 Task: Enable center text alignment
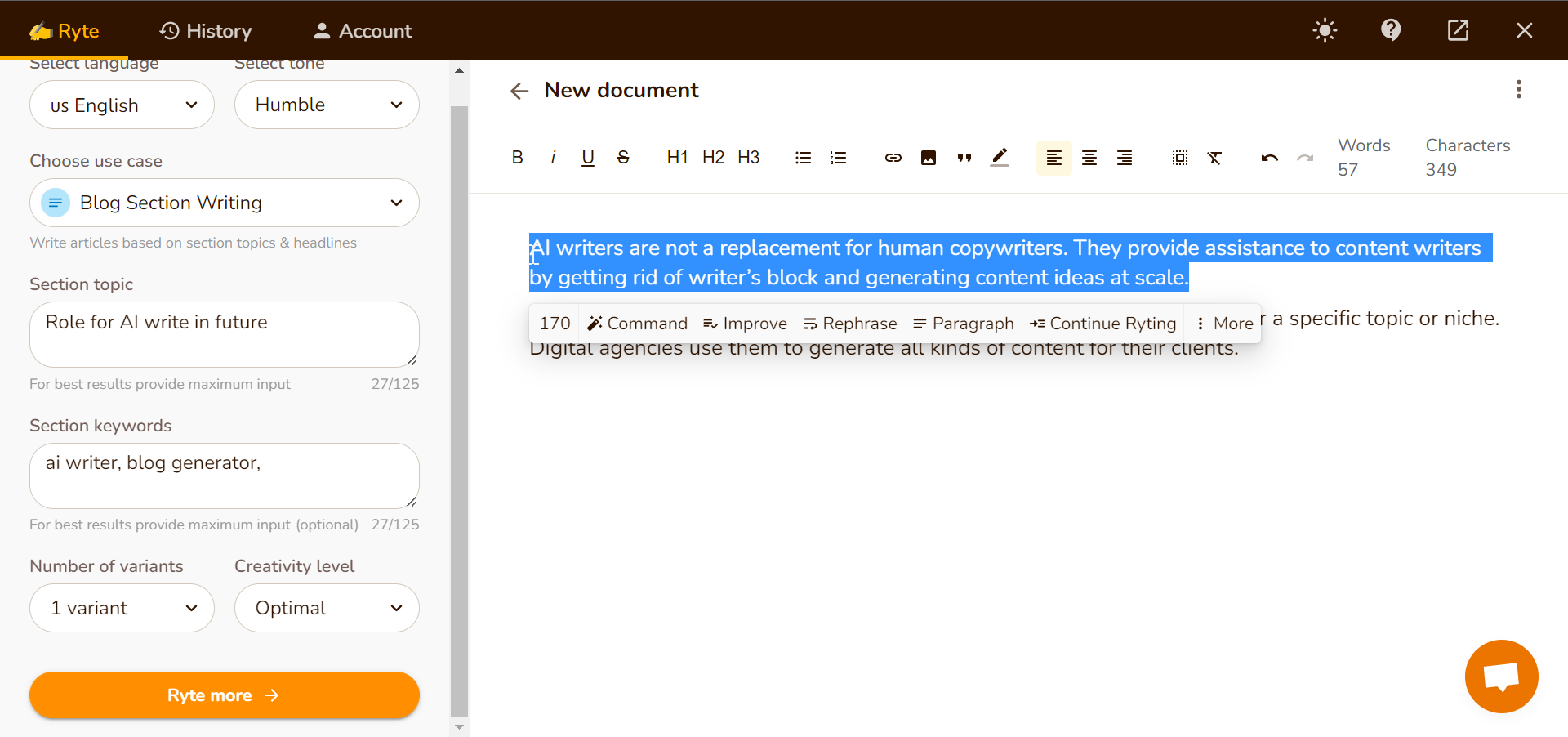point(1089,158)
